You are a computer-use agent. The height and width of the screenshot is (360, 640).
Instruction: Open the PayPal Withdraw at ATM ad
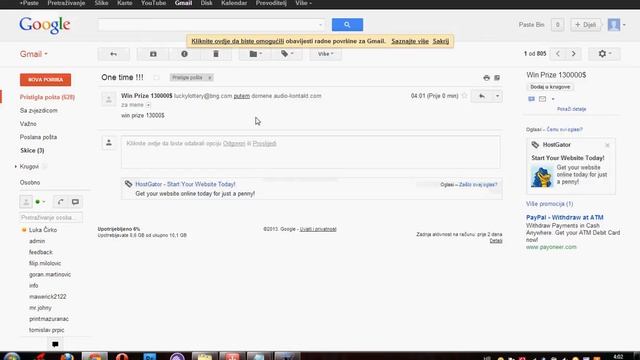click(564, 218)
